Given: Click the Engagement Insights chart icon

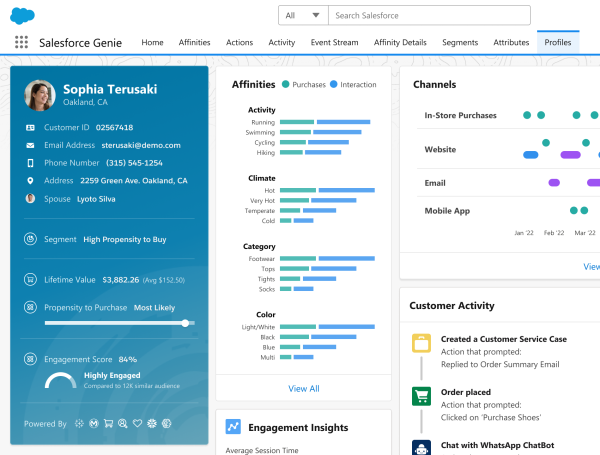Looking at the screenshot, I should tap(233, 427).
